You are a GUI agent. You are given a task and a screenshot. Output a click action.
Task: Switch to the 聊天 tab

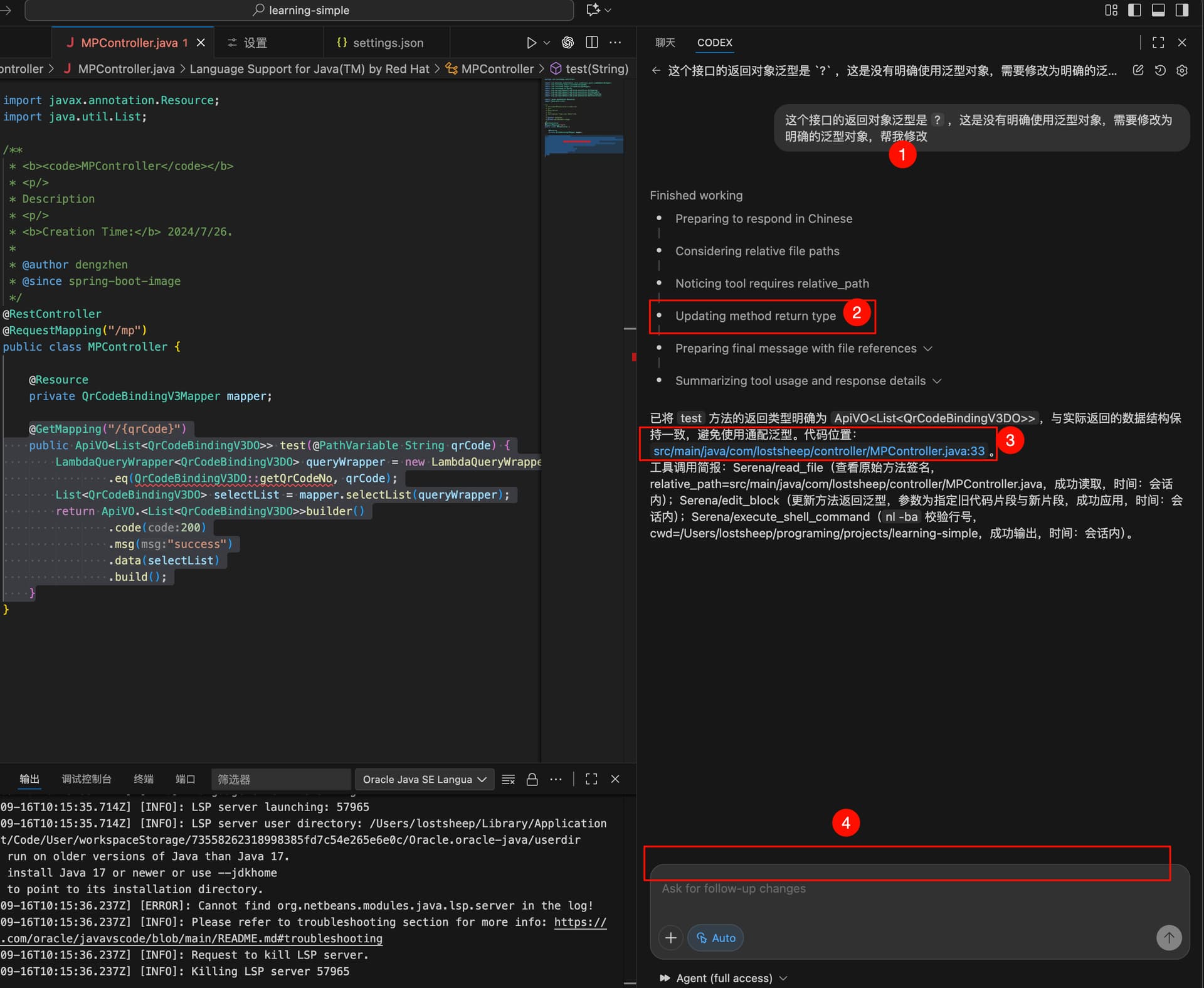pyautogui.click(x=665, y=42)
